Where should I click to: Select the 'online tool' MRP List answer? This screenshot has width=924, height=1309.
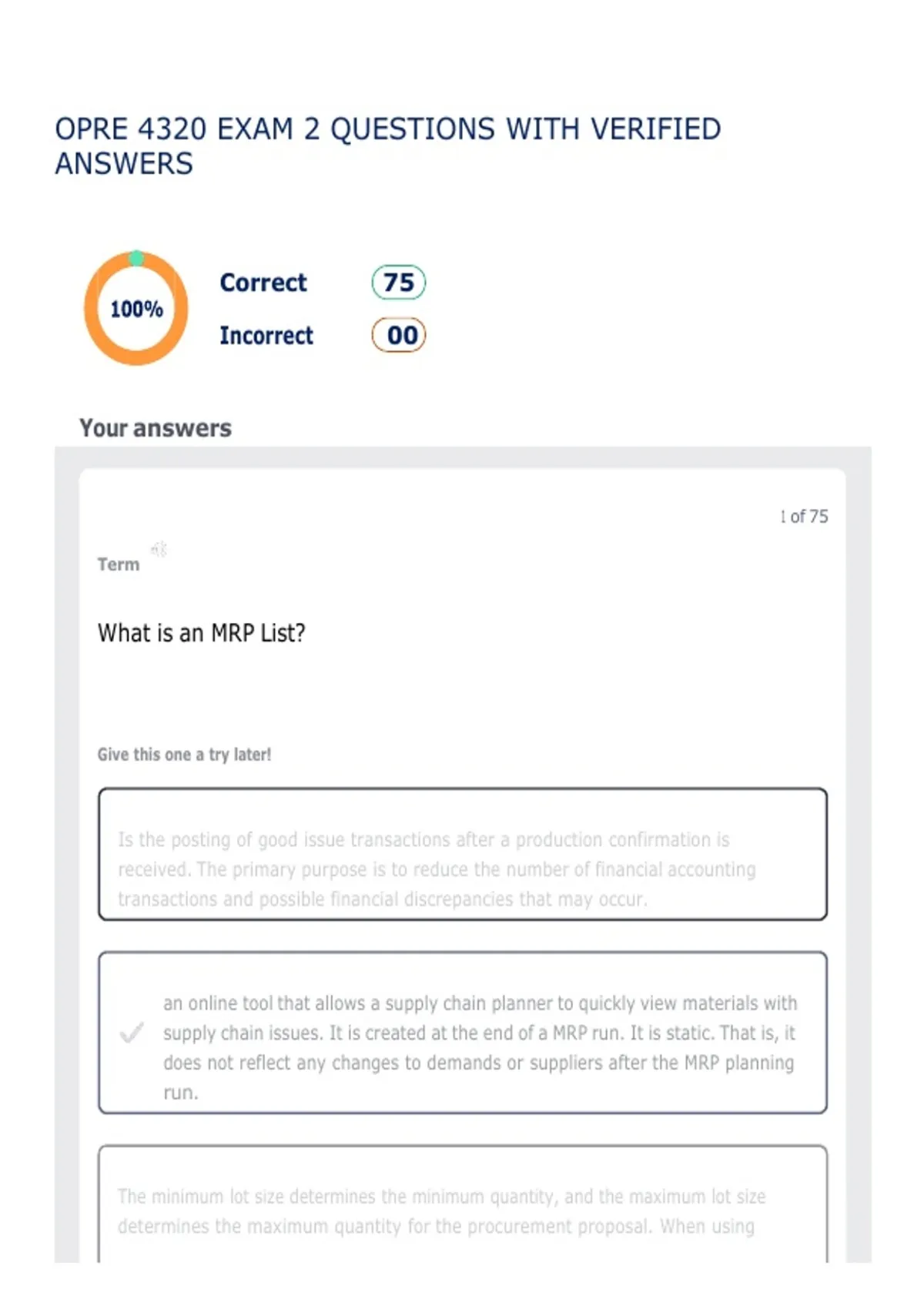coord(463,1033)
